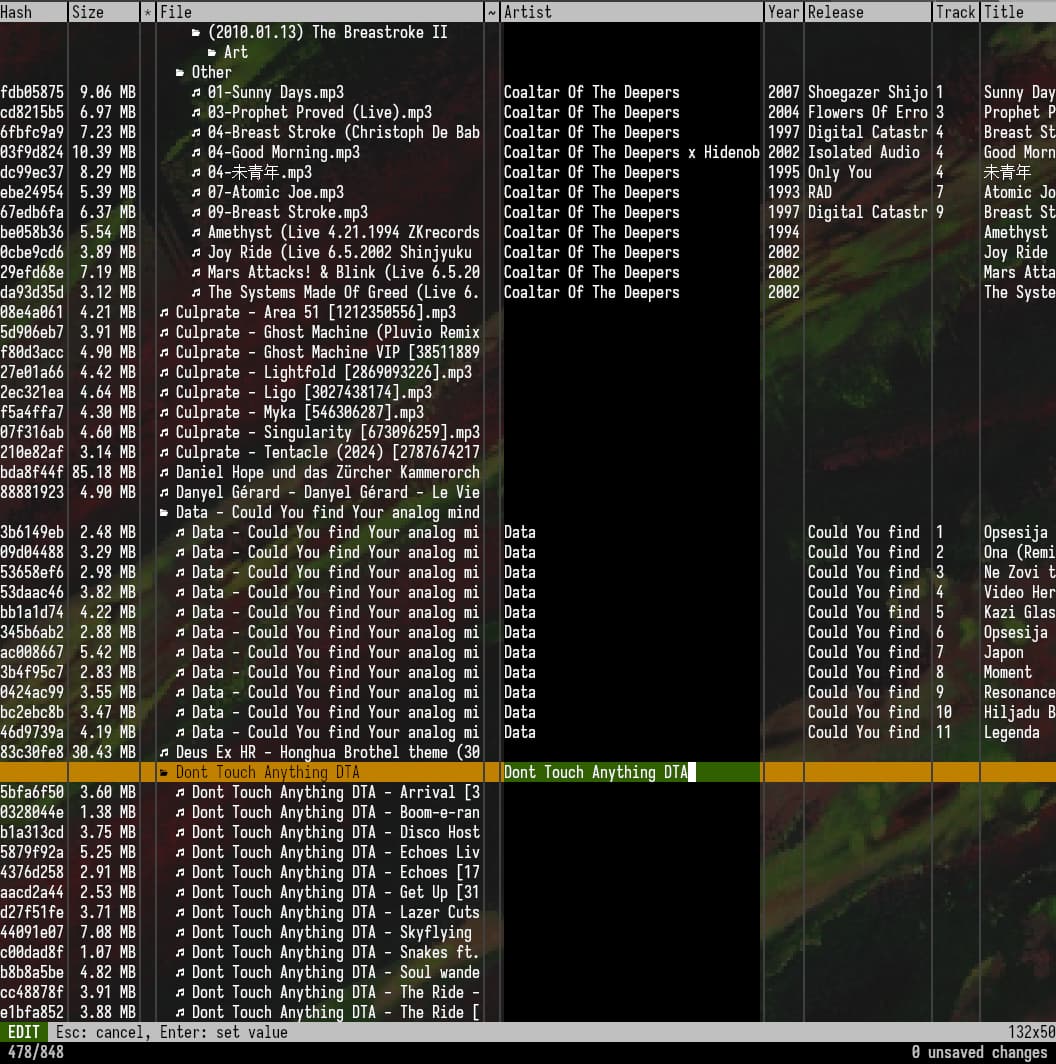The width and height of the screenshot is (1056, 1064).
Task: Click the hash cell bda8f44f
Action: click(x=32, y=473)
